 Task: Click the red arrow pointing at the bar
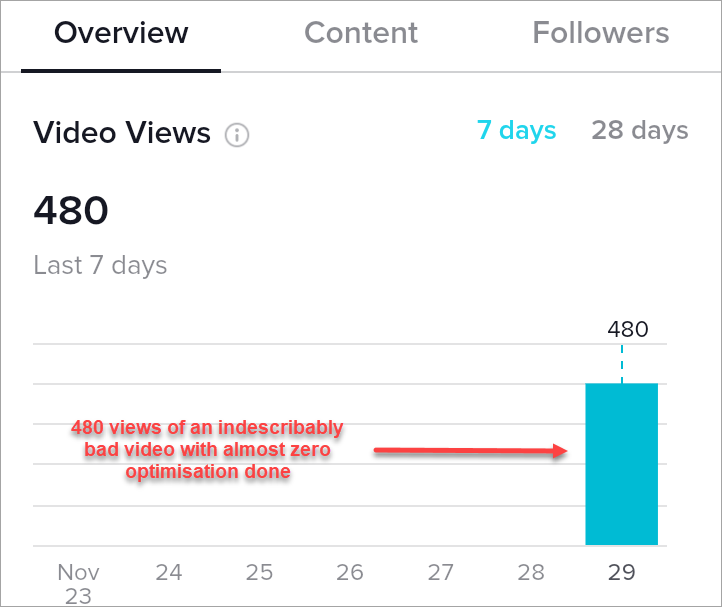tap(470, 452)
